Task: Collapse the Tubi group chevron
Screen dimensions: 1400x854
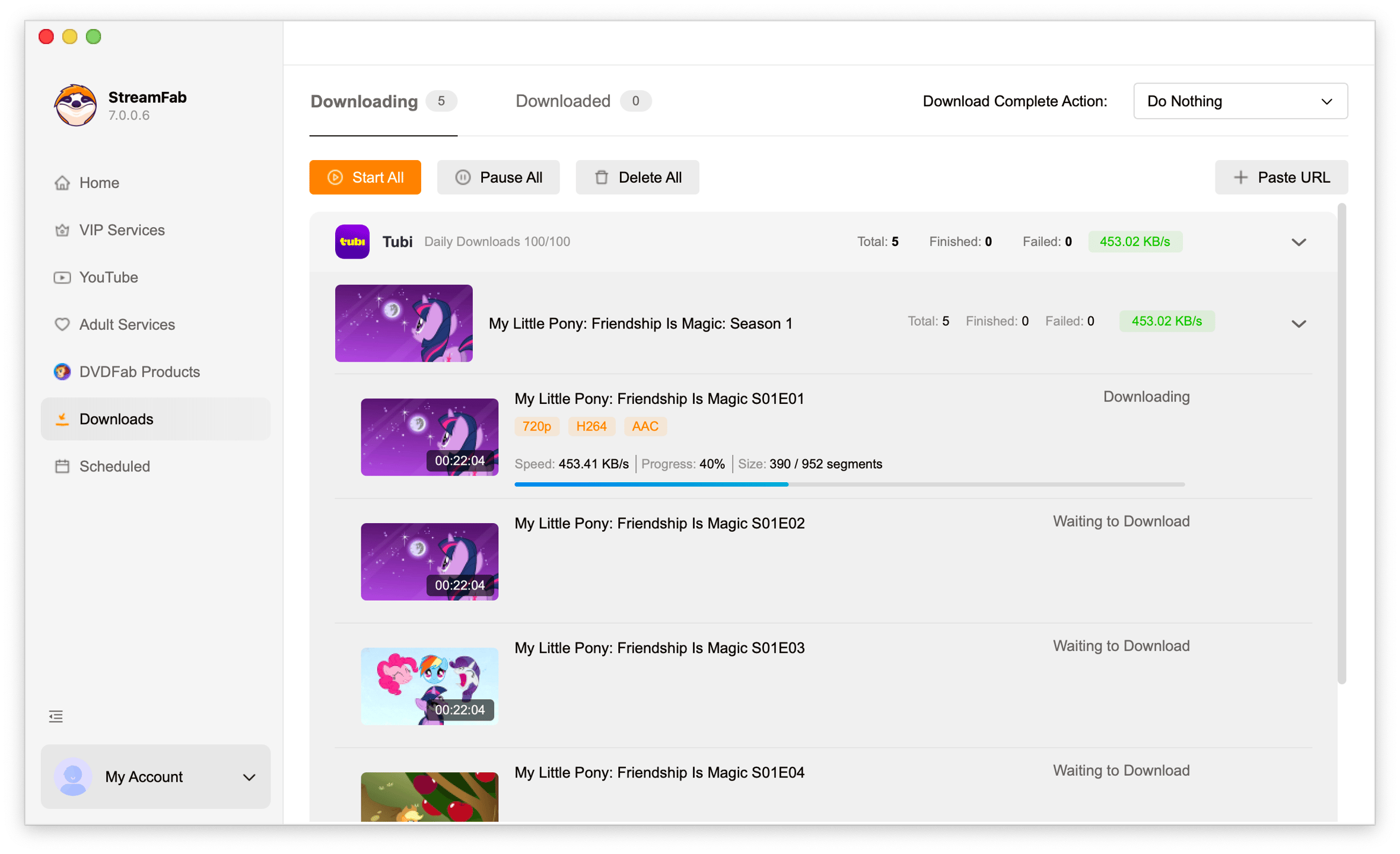Action: [1299, 242]
